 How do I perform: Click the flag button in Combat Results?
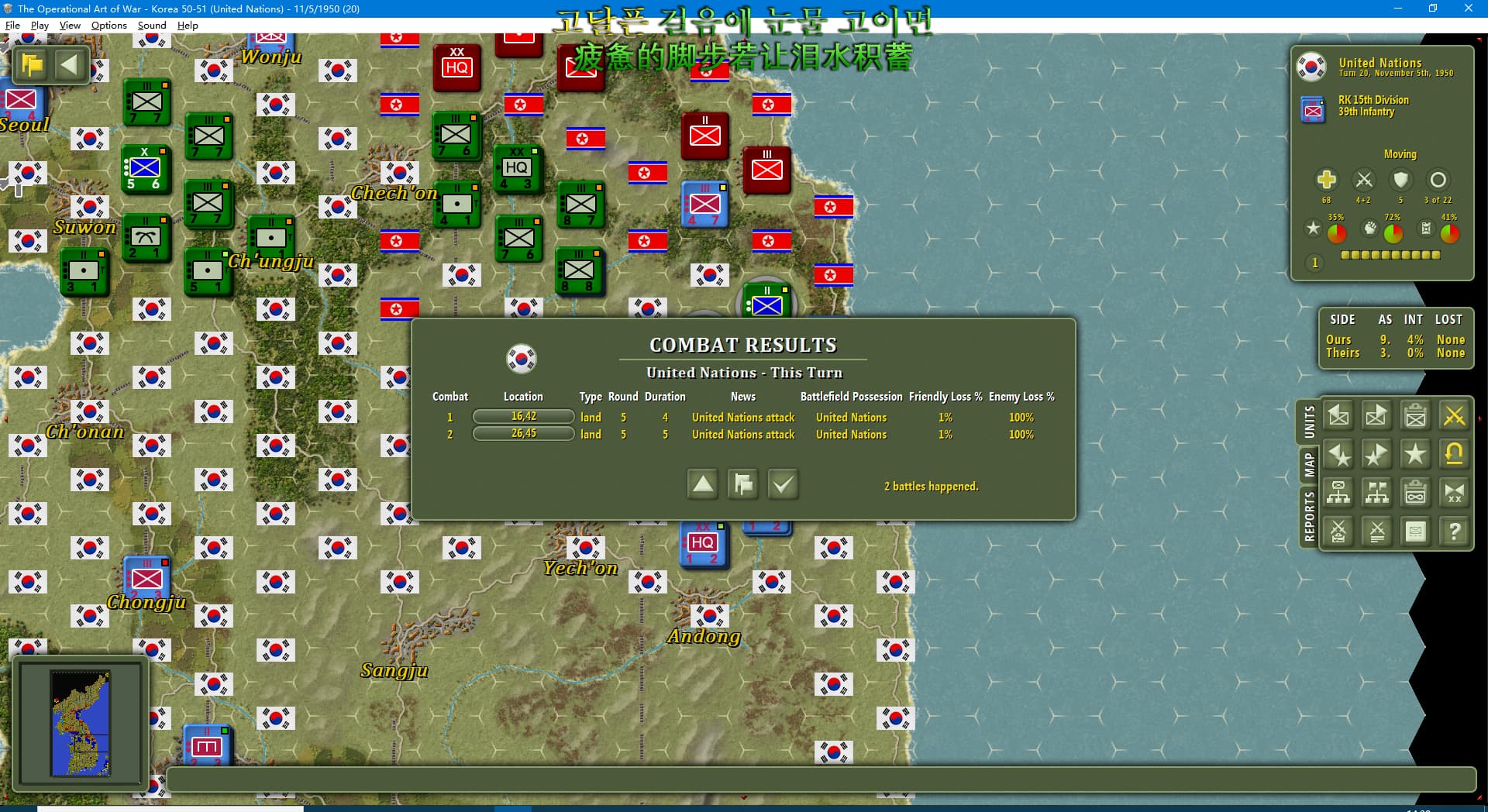pyautogui.click(x=743, y=484)
